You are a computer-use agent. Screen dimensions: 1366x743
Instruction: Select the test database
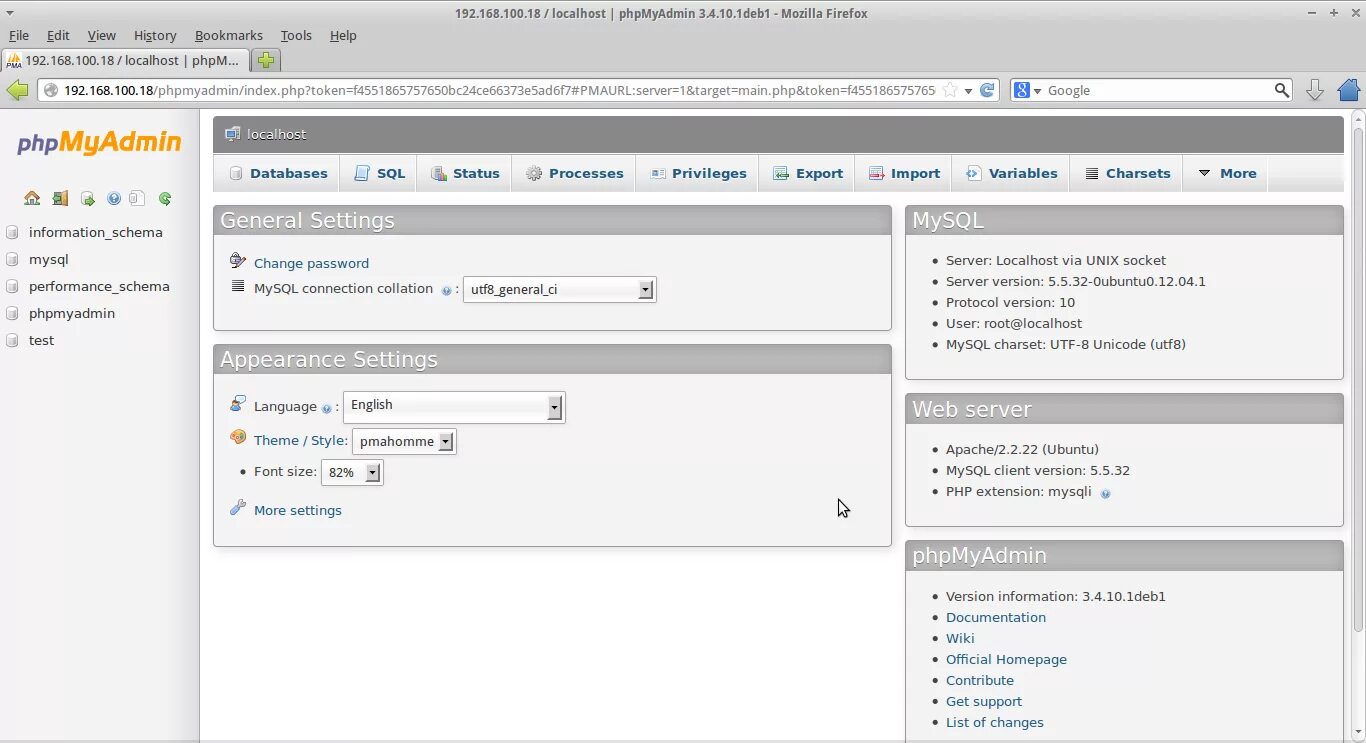[x=41, y=340]
